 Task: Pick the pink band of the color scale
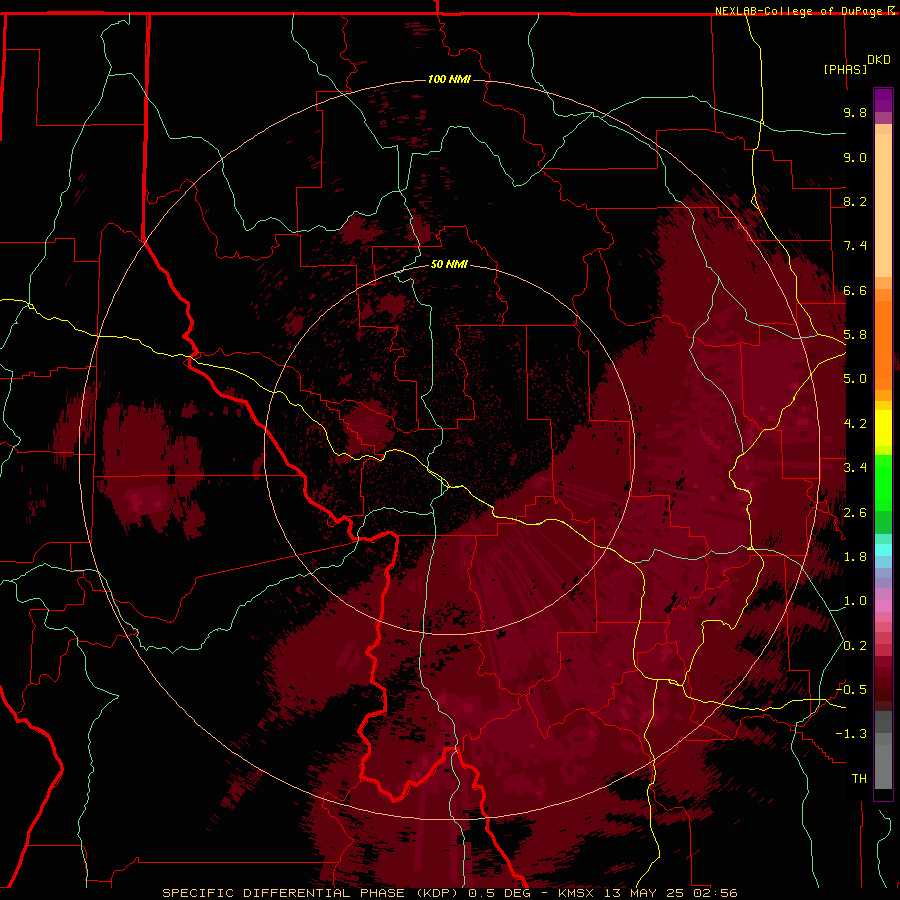(883, 606)
